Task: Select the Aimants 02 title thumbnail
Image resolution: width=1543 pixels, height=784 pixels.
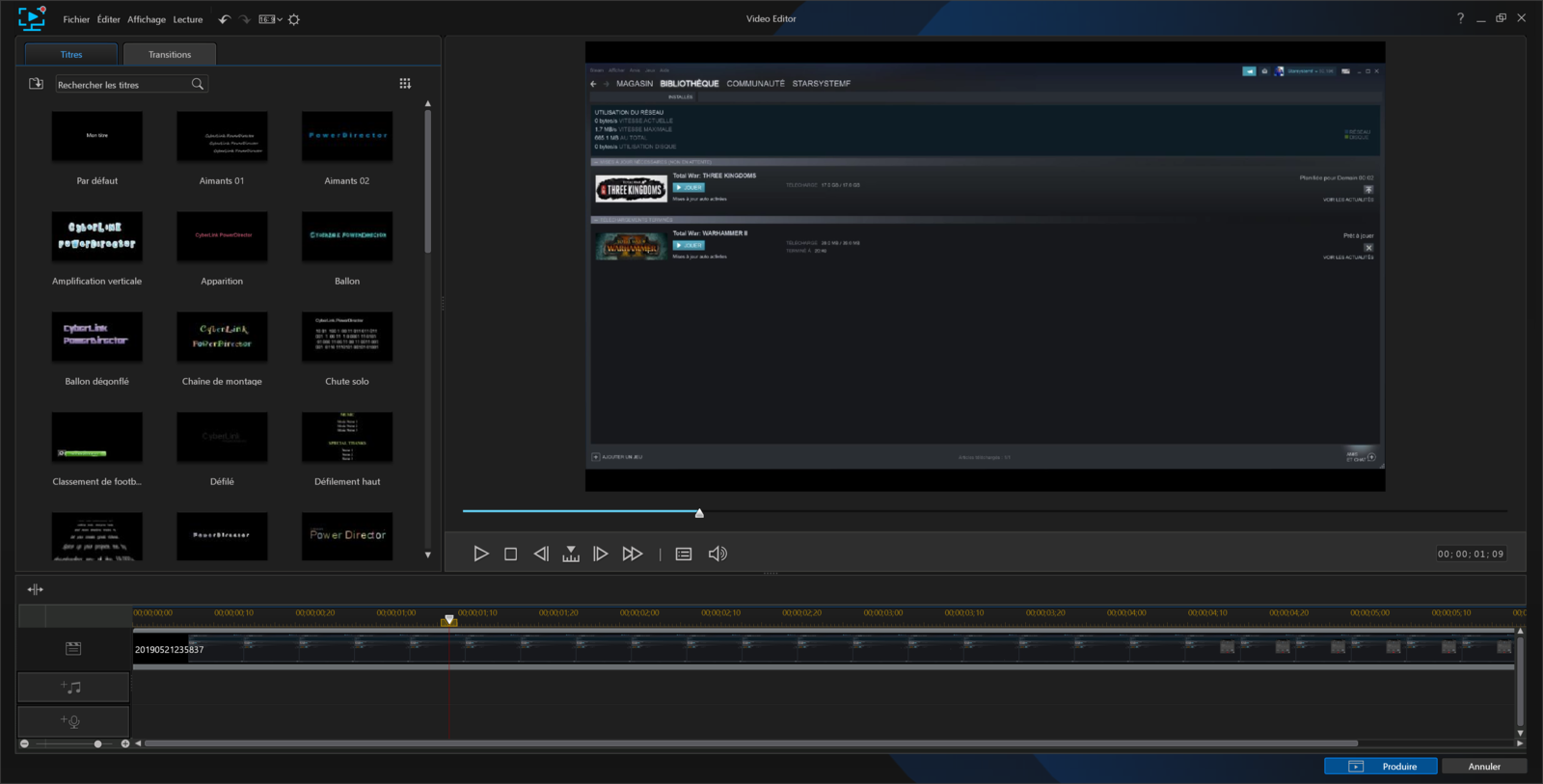Action: point(347,136)
